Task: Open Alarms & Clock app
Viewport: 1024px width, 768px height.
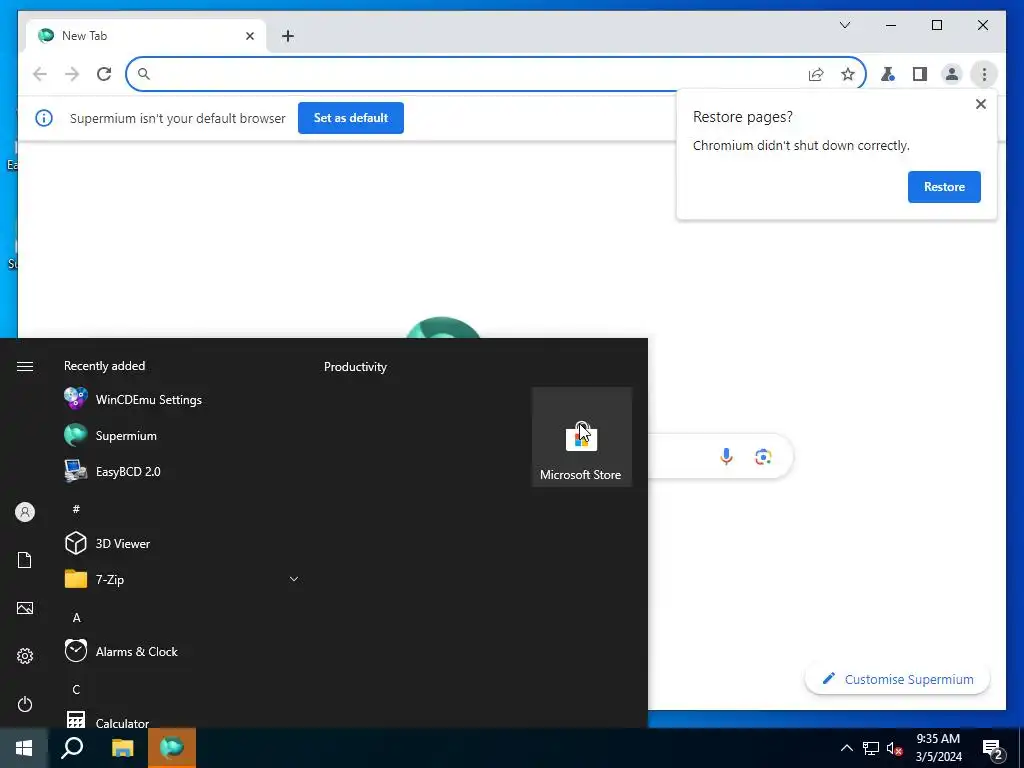Action: [x=182, y=651]
